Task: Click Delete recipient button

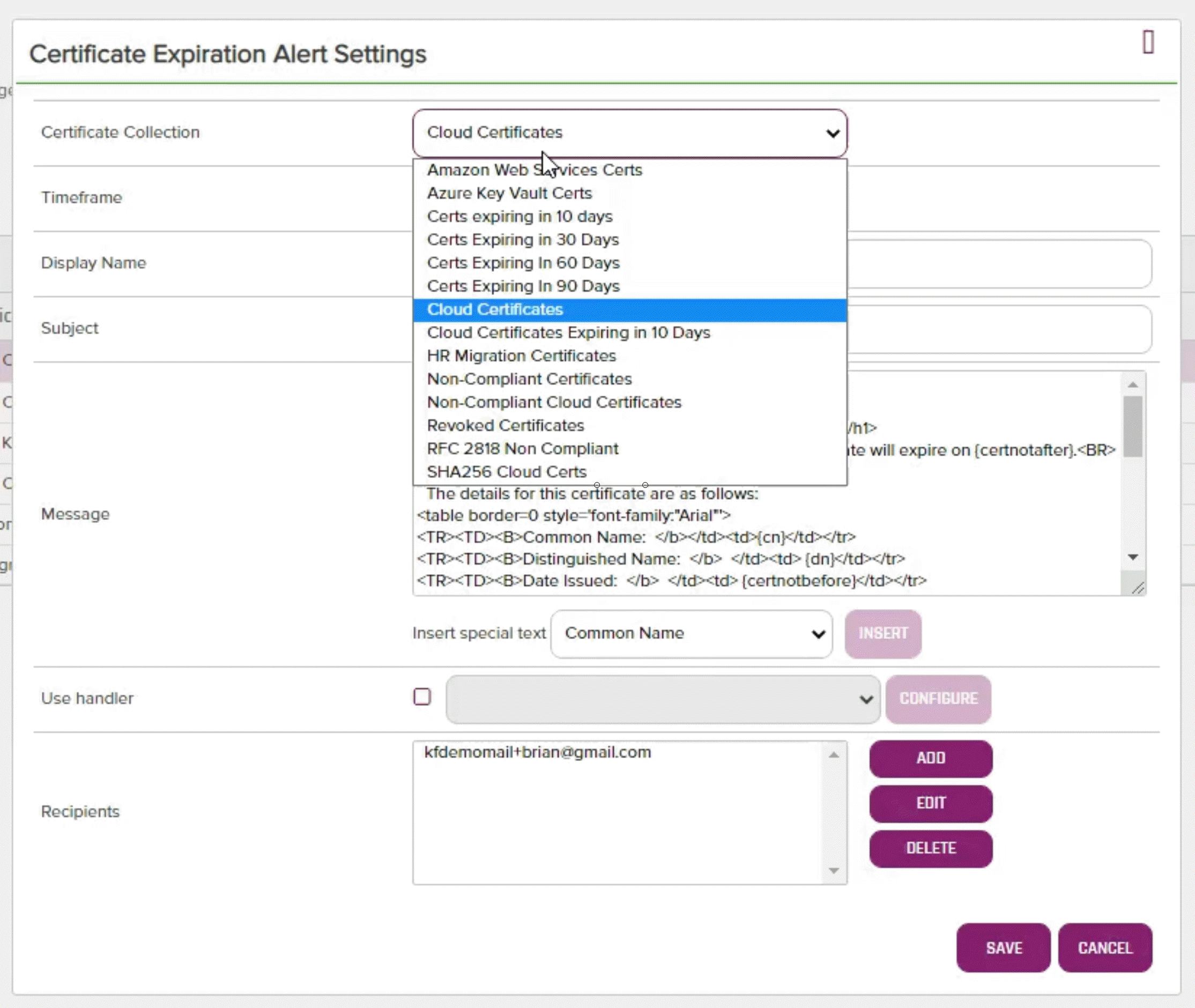Action: coord(931,848)
